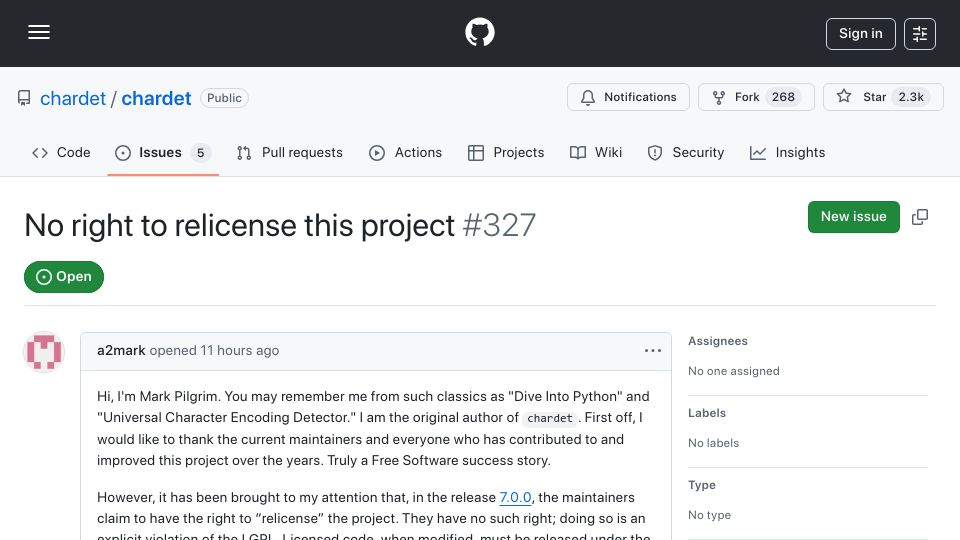Click the issue title 'No right to relicense this project'
The height and width of the screenshot is (540, 960).
(239, 225)
